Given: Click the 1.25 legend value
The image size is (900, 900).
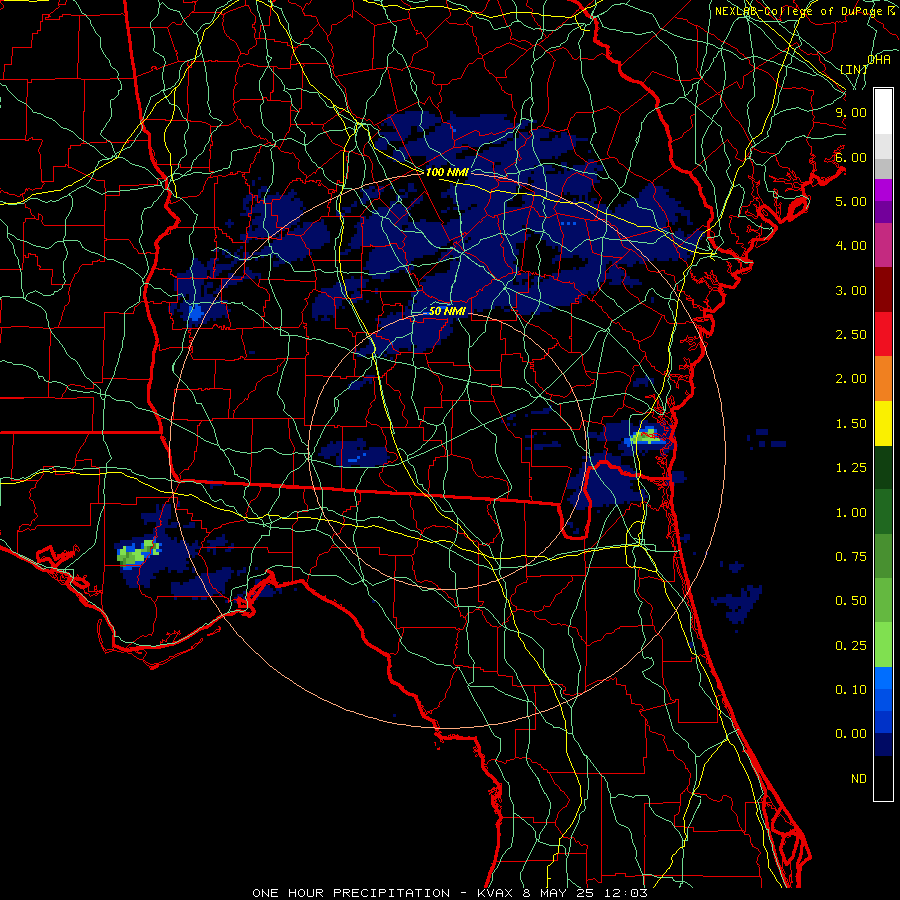Looking at the screenshot, I should [851, 468].
